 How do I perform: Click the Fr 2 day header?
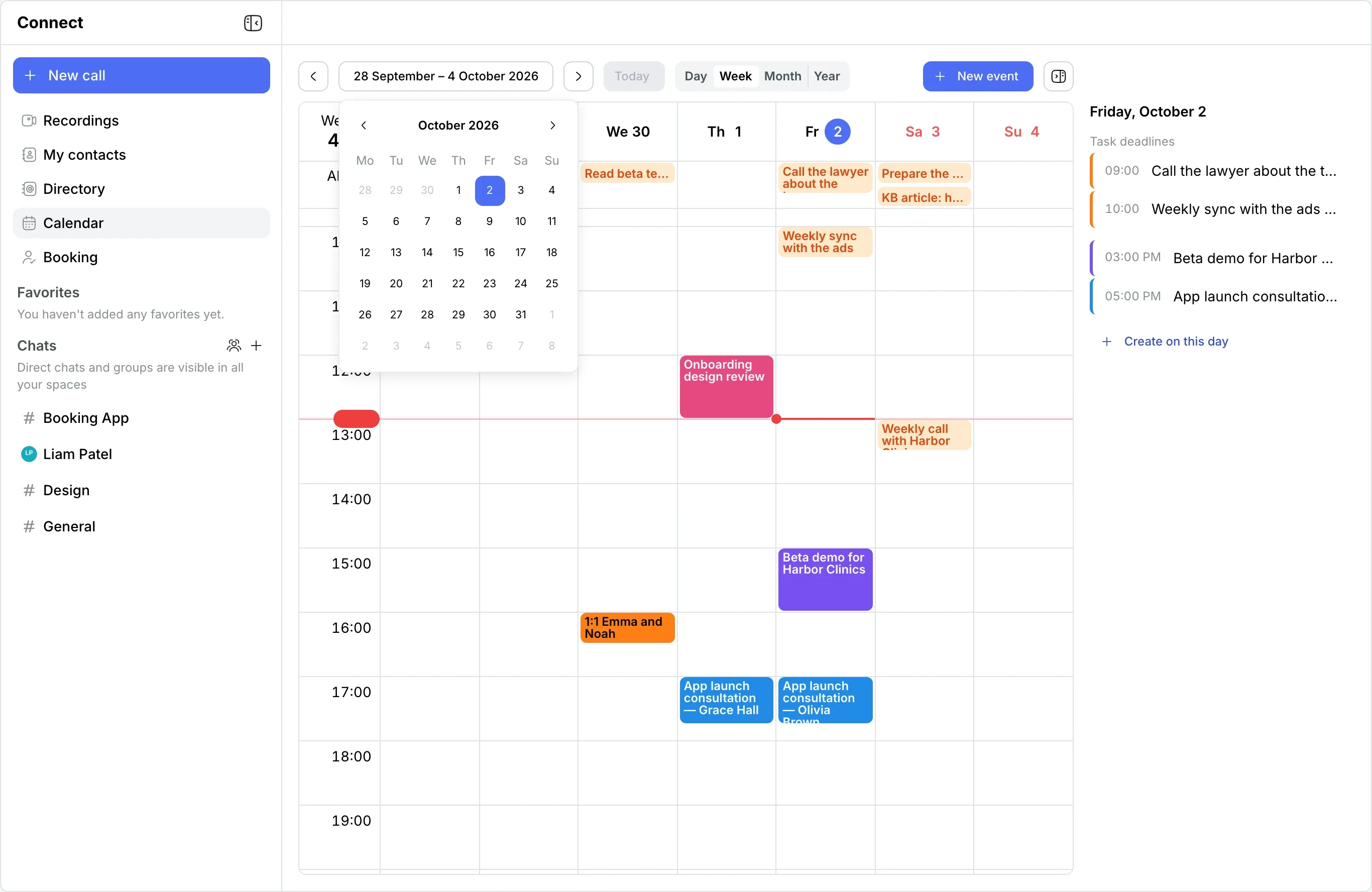(x=826, y=132)
